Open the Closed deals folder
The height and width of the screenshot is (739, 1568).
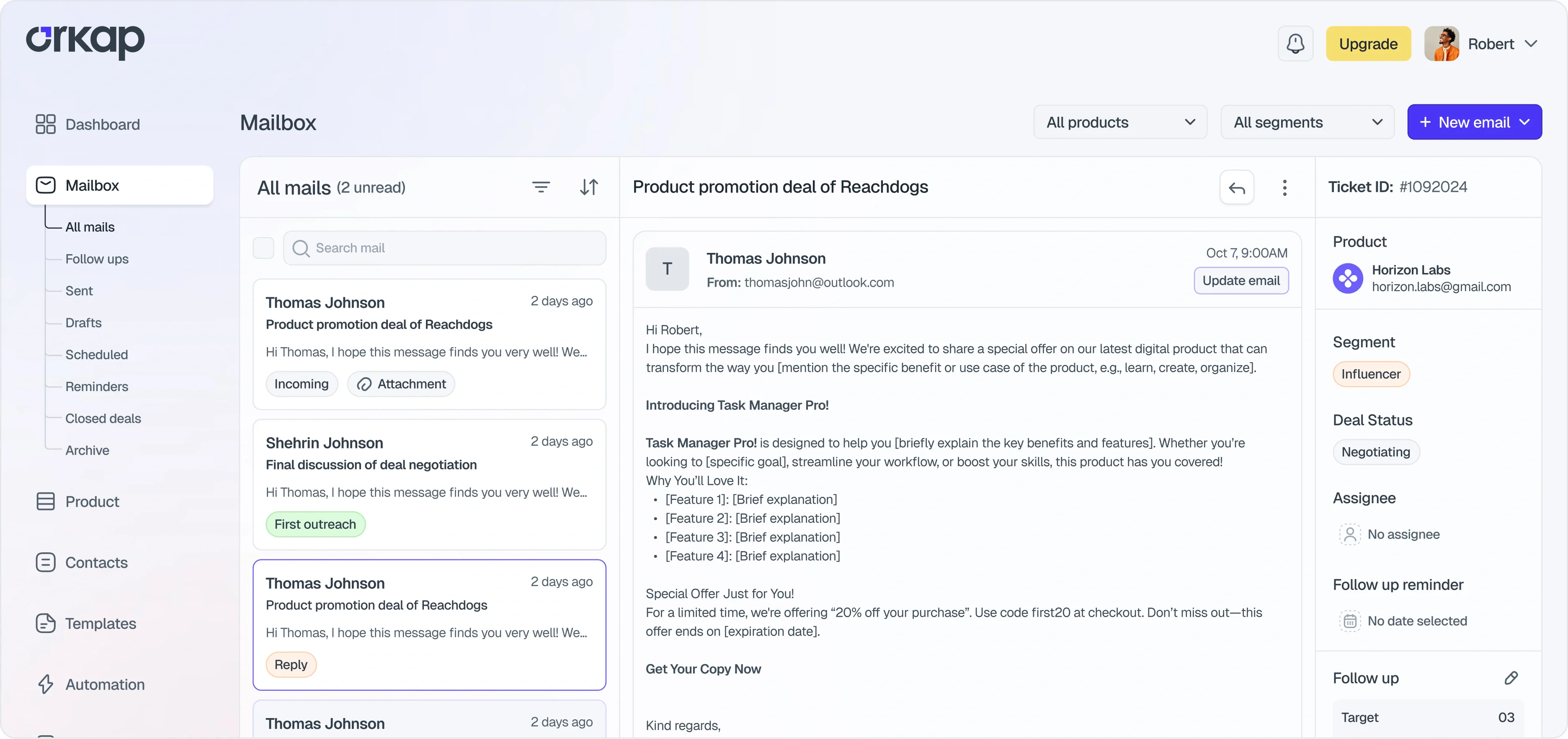click(103, 418)
